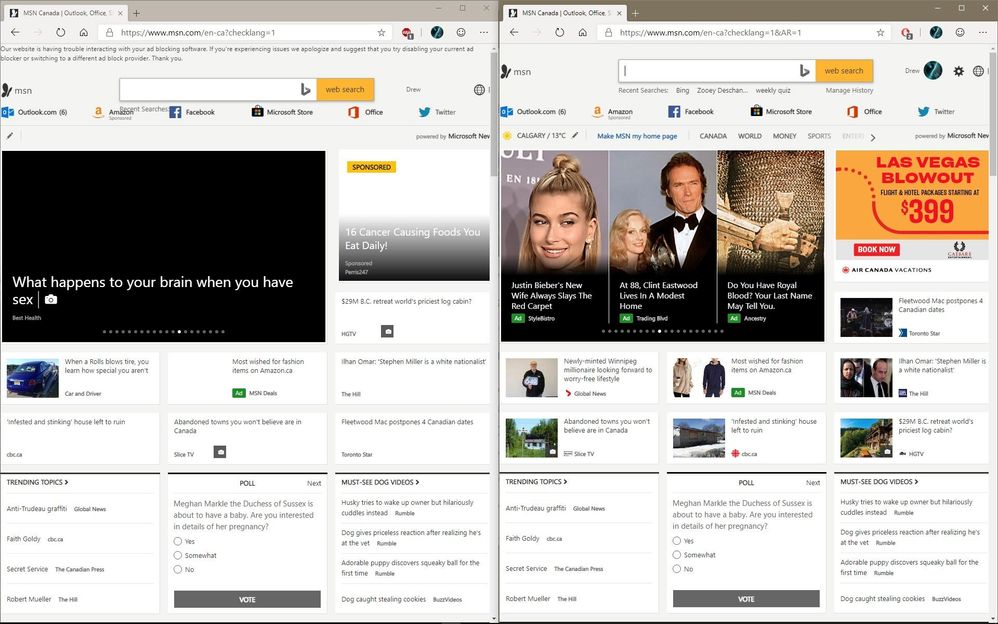998x624 pixels.
Task: Select the SPORTS news category in the right window
Action: 819,136
